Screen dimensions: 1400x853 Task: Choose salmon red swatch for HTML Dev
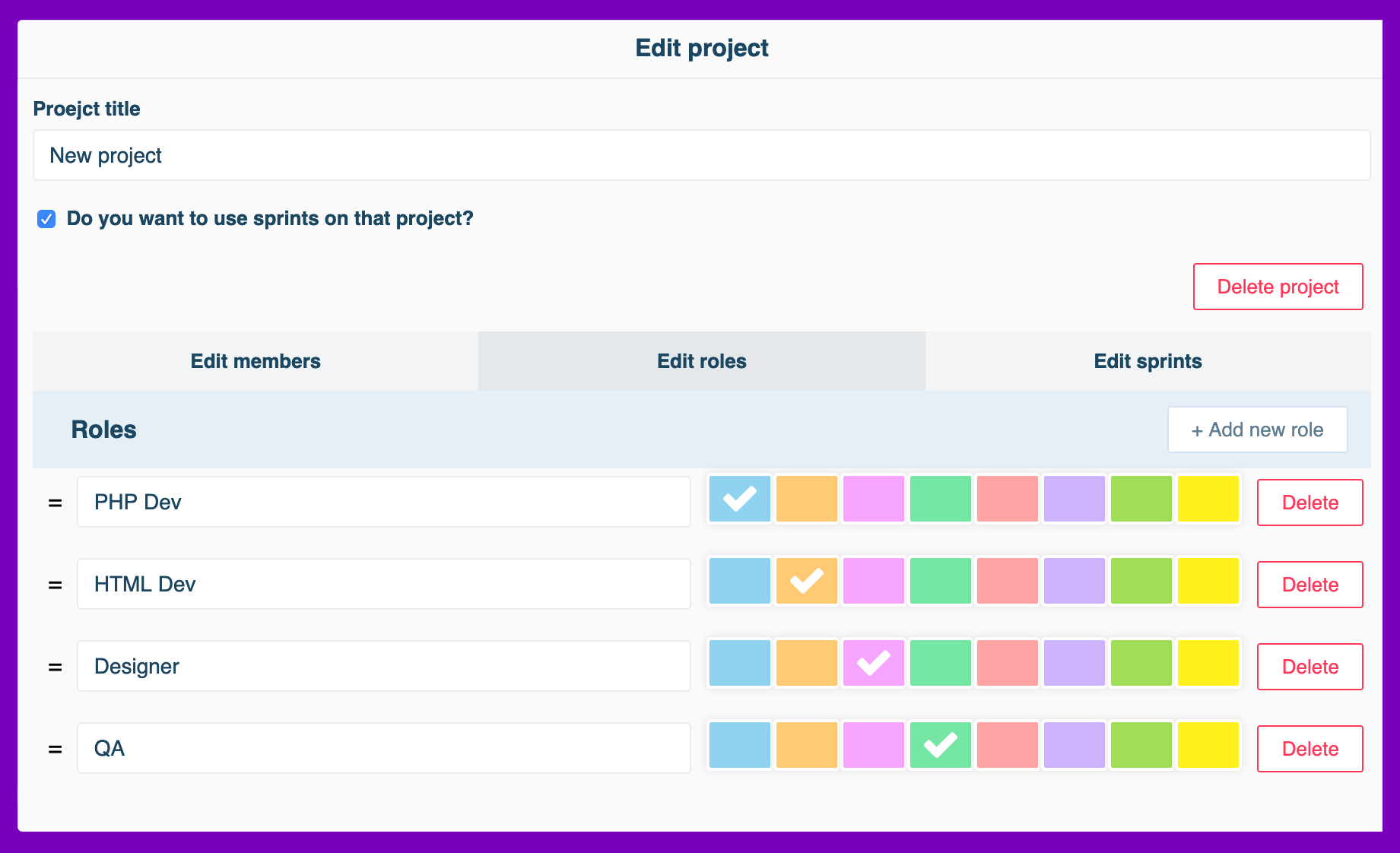(1007, 581)
